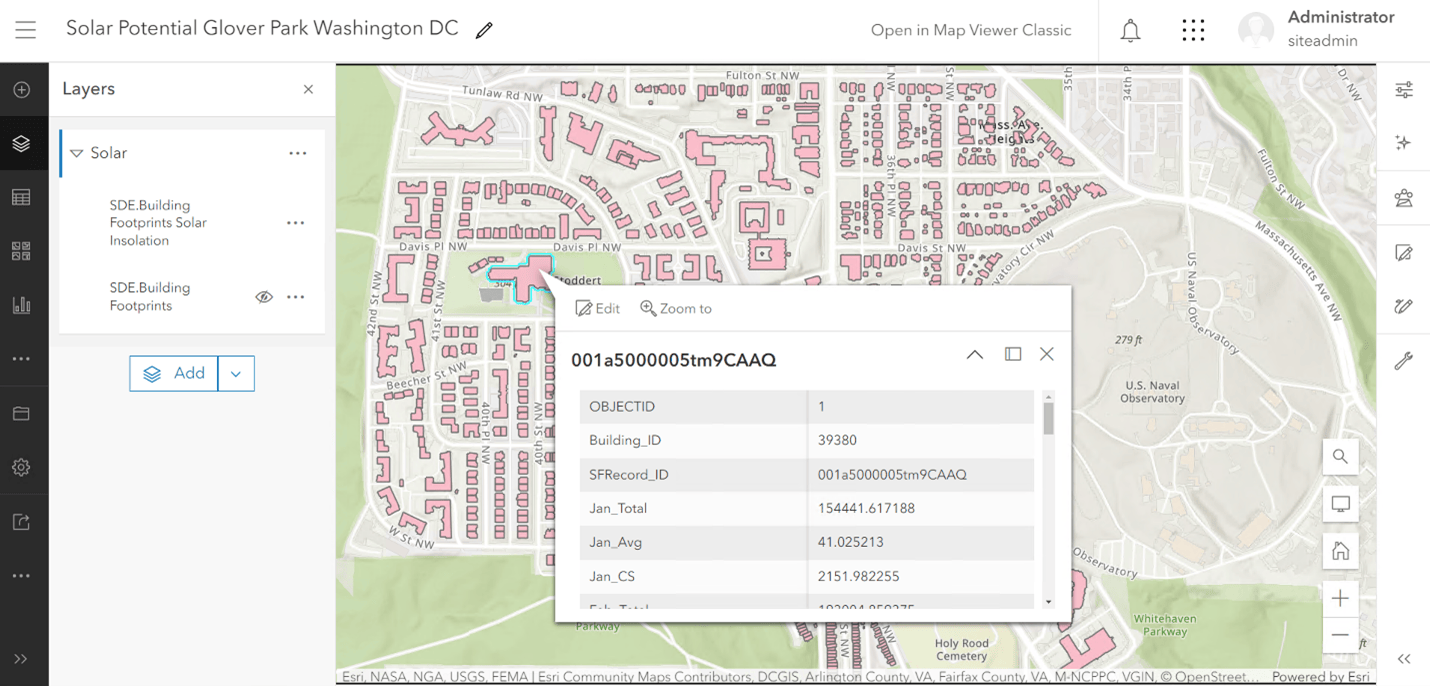
Task: Open Map properties gear icon
Action: 21,467
